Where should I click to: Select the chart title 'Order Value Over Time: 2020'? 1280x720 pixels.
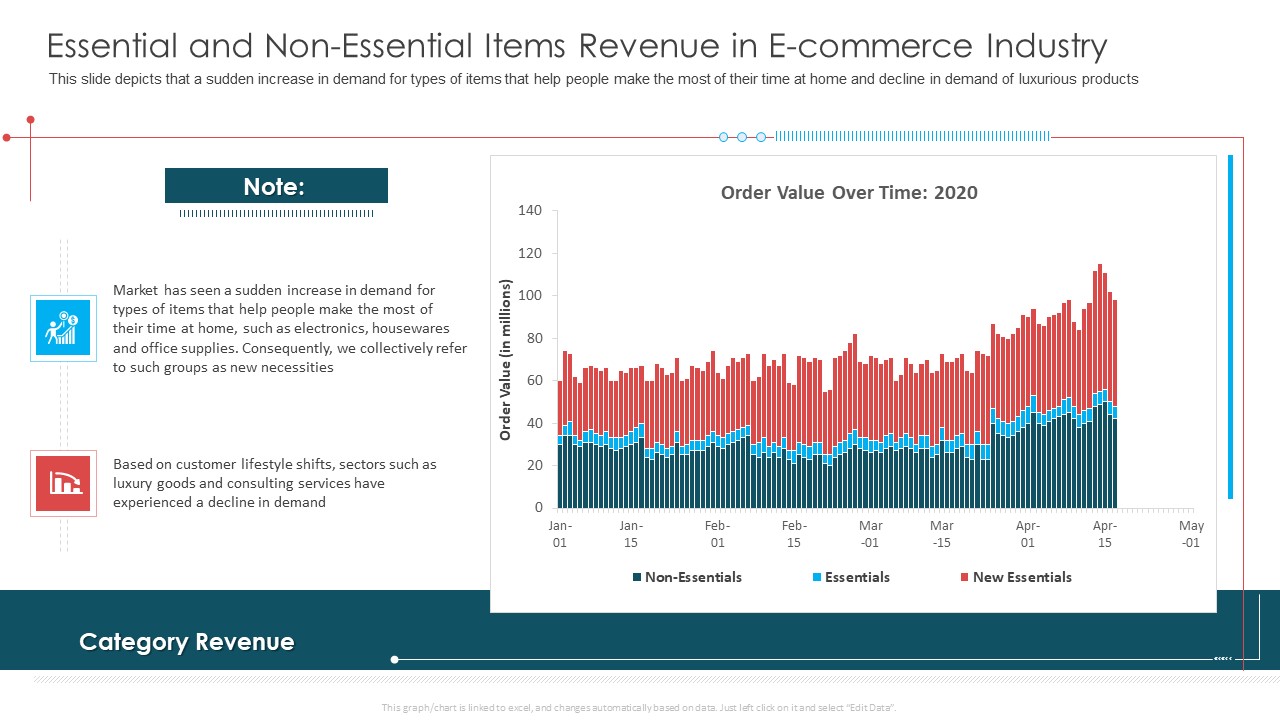pos(849,193)
